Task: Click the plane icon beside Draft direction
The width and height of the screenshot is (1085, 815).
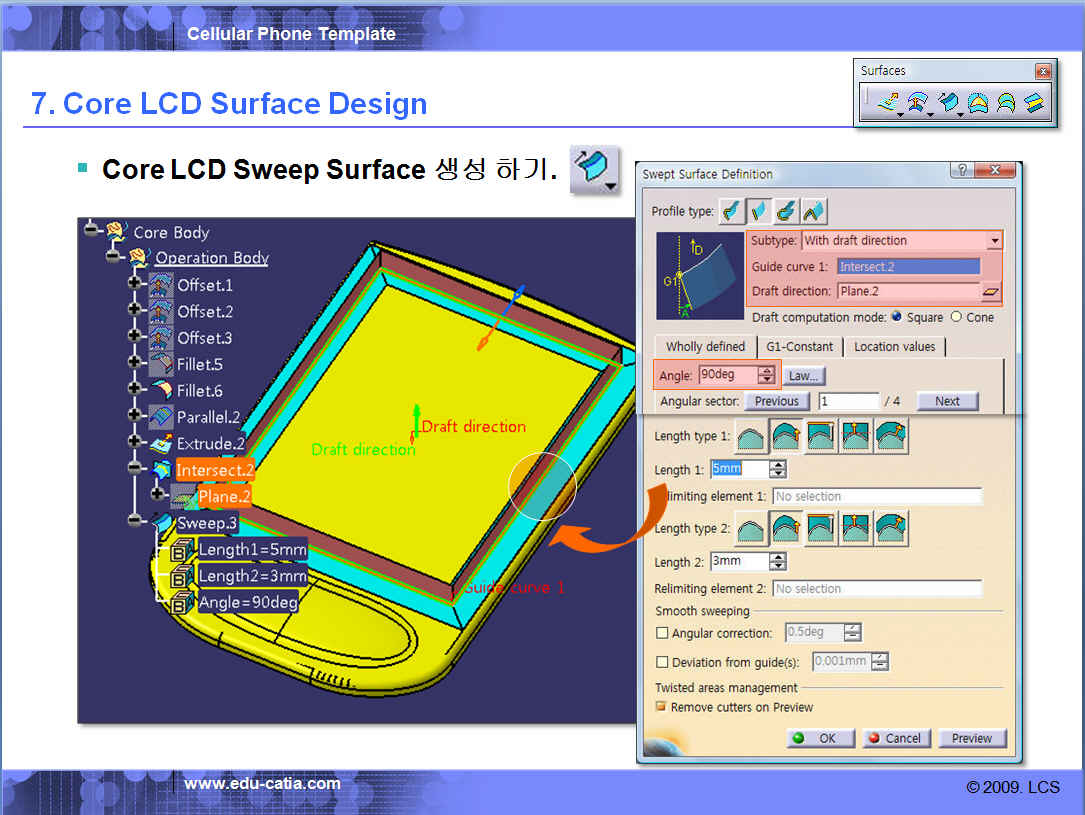Action: [990, 292]
